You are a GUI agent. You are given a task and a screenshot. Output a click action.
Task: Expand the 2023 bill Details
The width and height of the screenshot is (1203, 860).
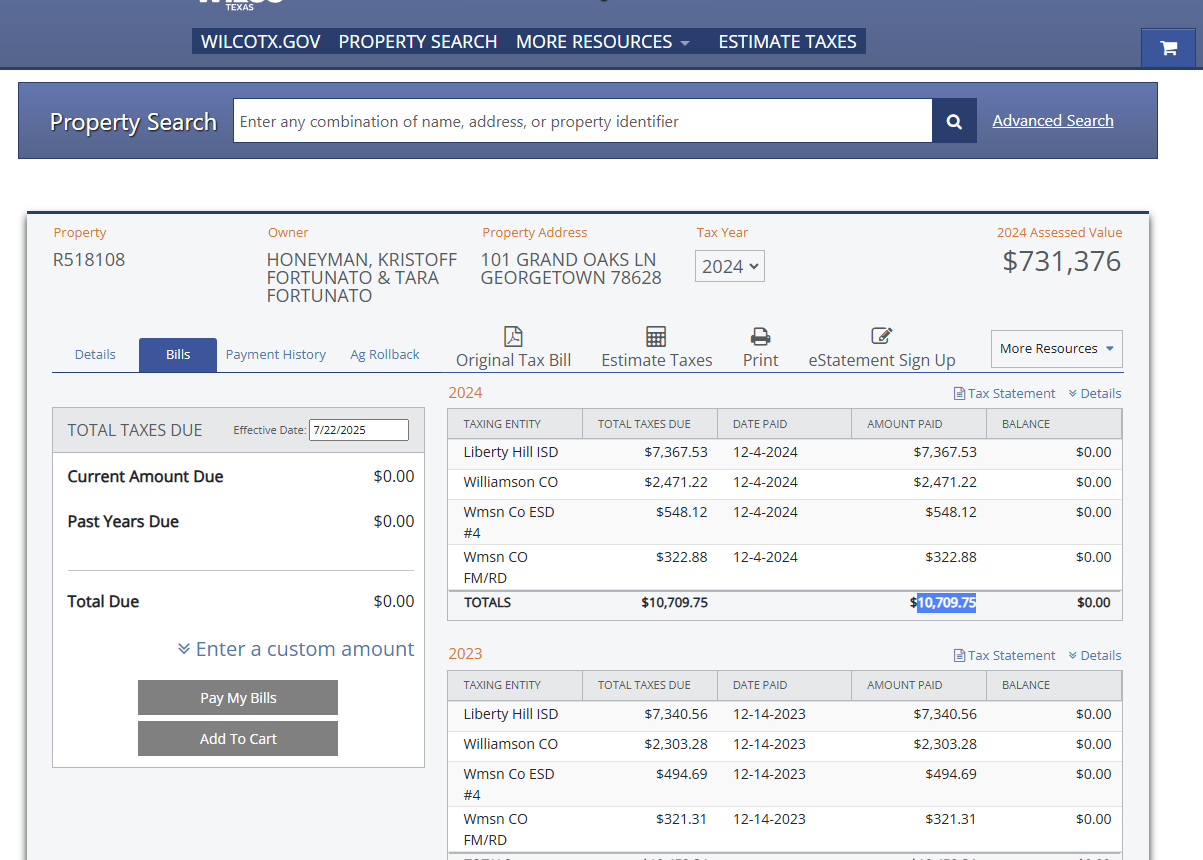[x=1094, y=655]
